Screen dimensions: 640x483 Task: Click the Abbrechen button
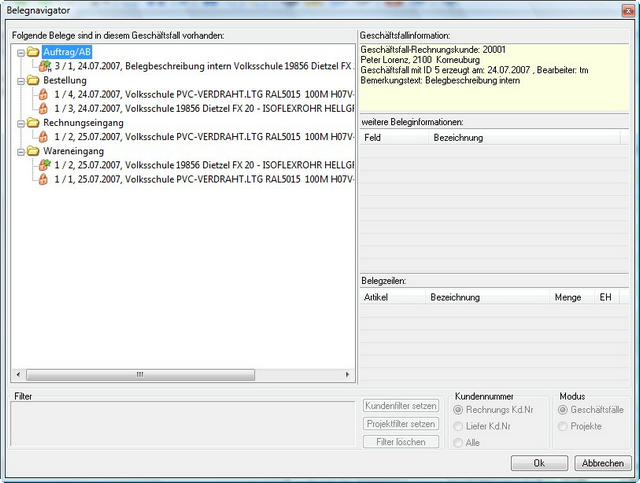(x=603, y=463)
